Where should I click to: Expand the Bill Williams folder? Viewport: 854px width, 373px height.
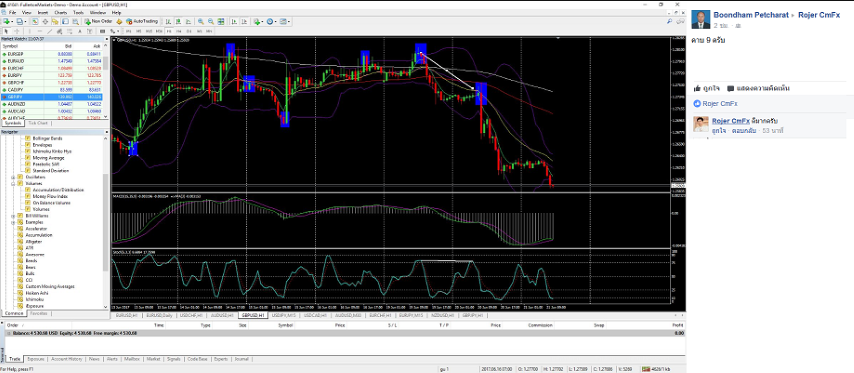tap(13, 216)
